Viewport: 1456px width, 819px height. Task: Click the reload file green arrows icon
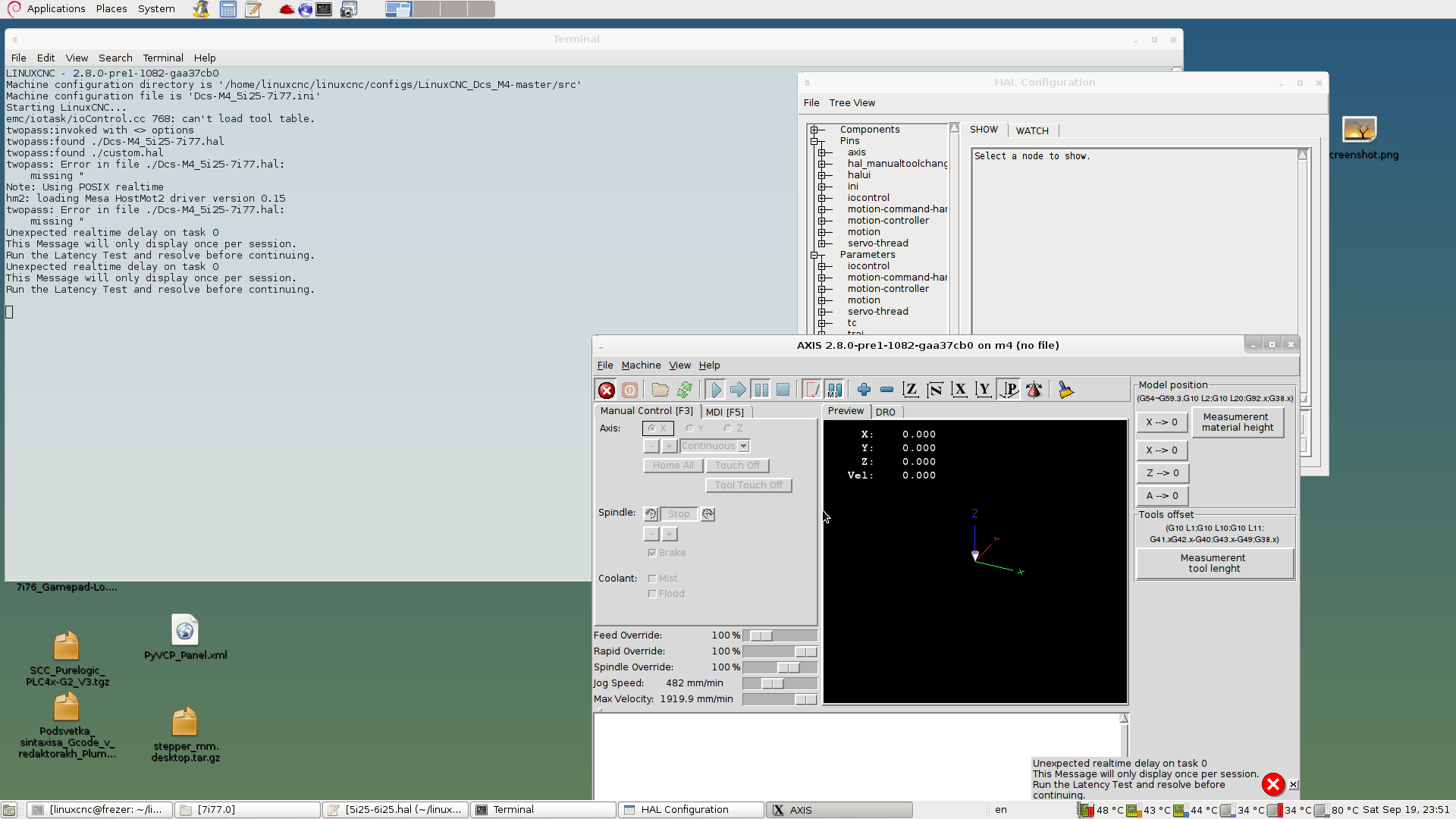pyautogui.click(x=685, y=390)
